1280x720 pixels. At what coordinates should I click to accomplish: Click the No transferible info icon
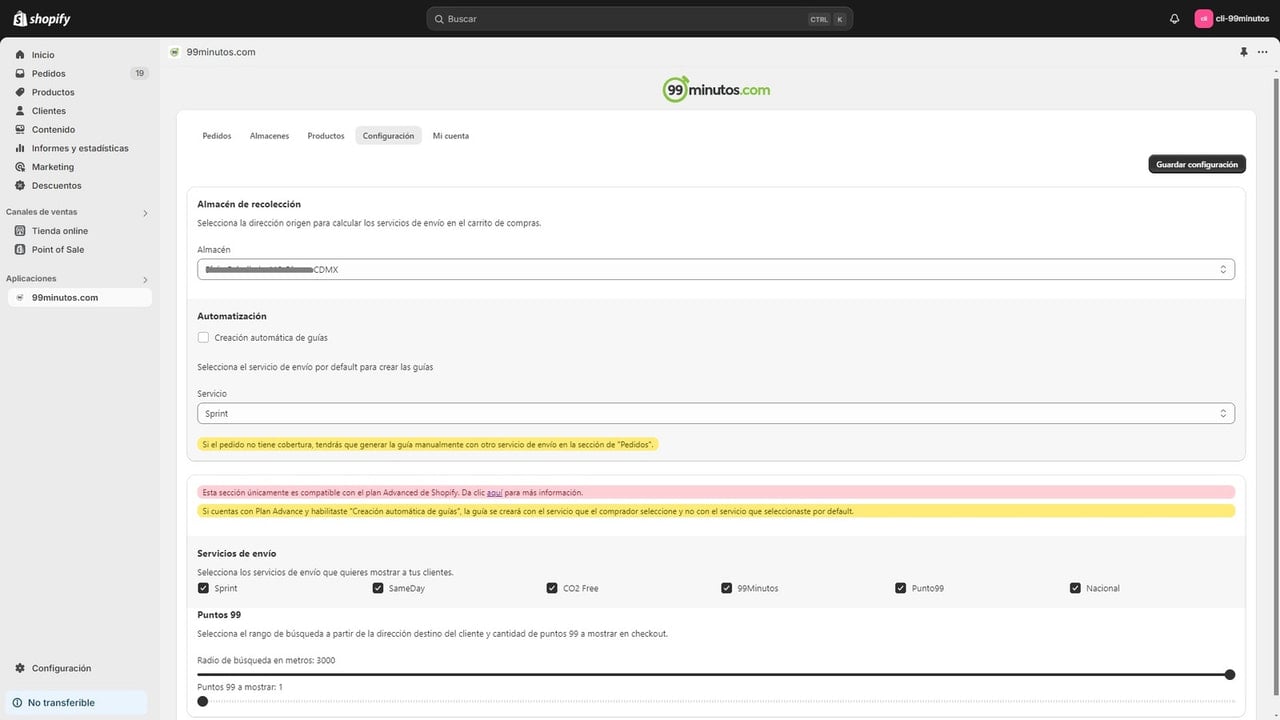pos(17,703)
